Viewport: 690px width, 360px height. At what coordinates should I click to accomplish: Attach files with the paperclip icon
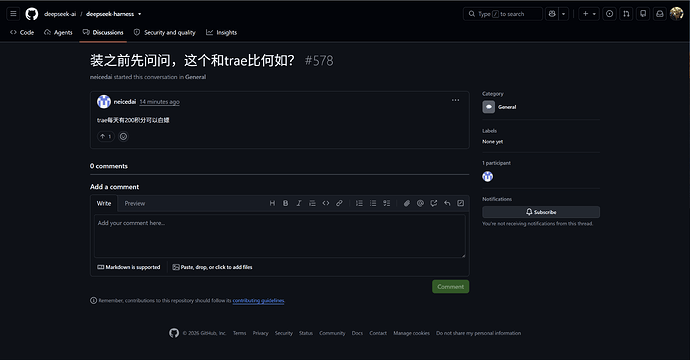(x=407, y=203)
